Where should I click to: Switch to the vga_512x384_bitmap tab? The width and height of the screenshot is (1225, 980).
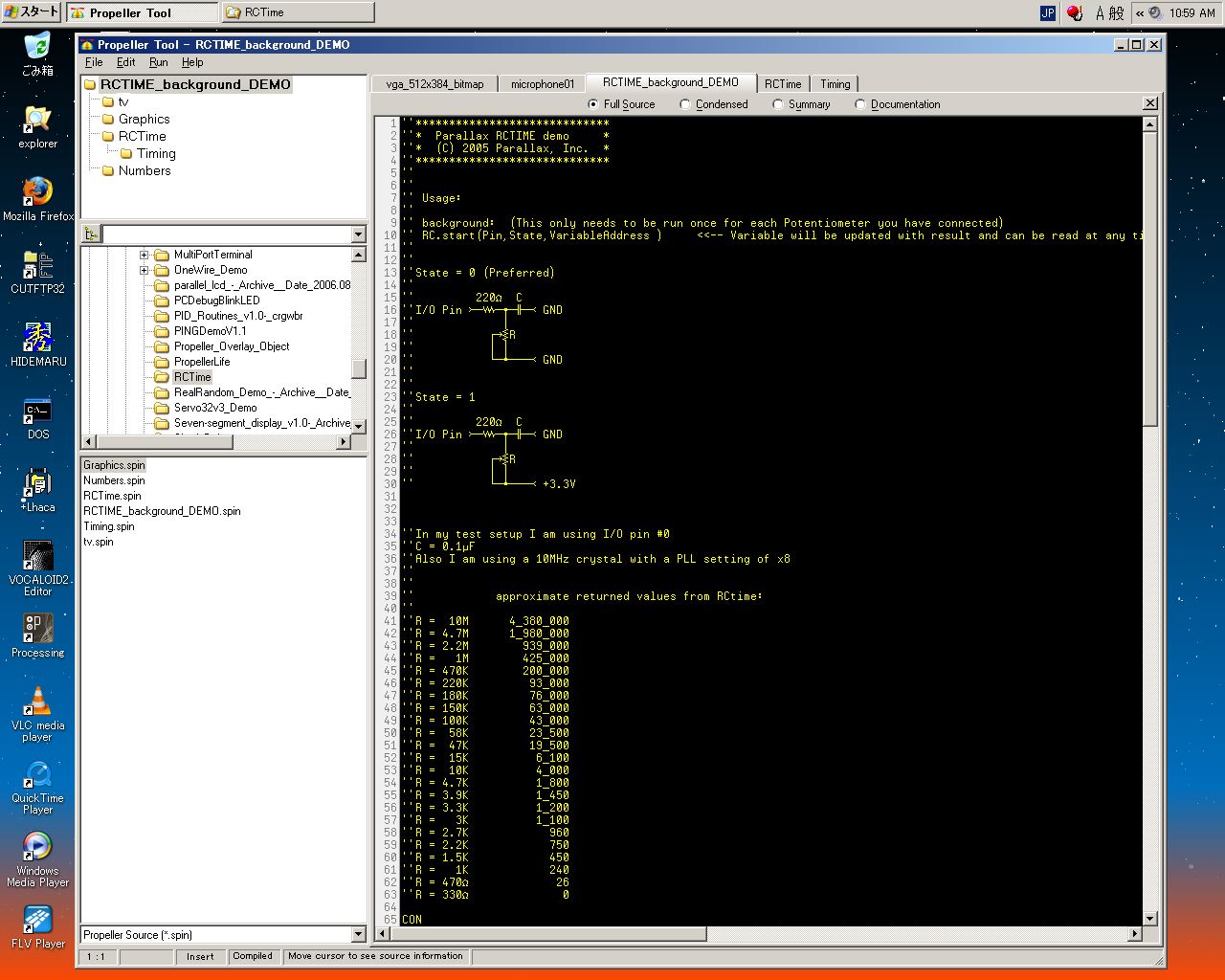(x=434, y=84)
